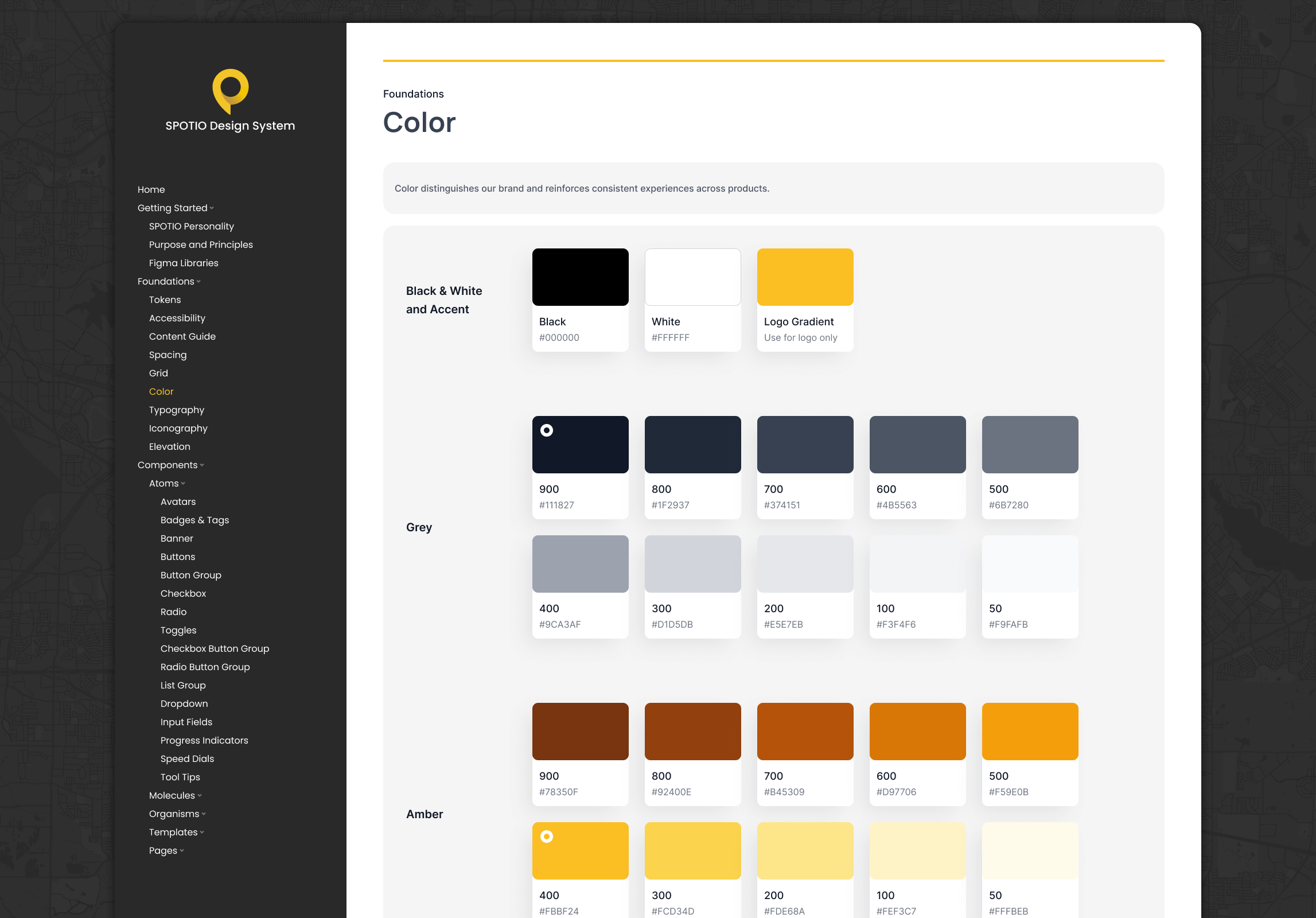
Task: Click the SPOTIO Design System title
Action: [231, 126]
